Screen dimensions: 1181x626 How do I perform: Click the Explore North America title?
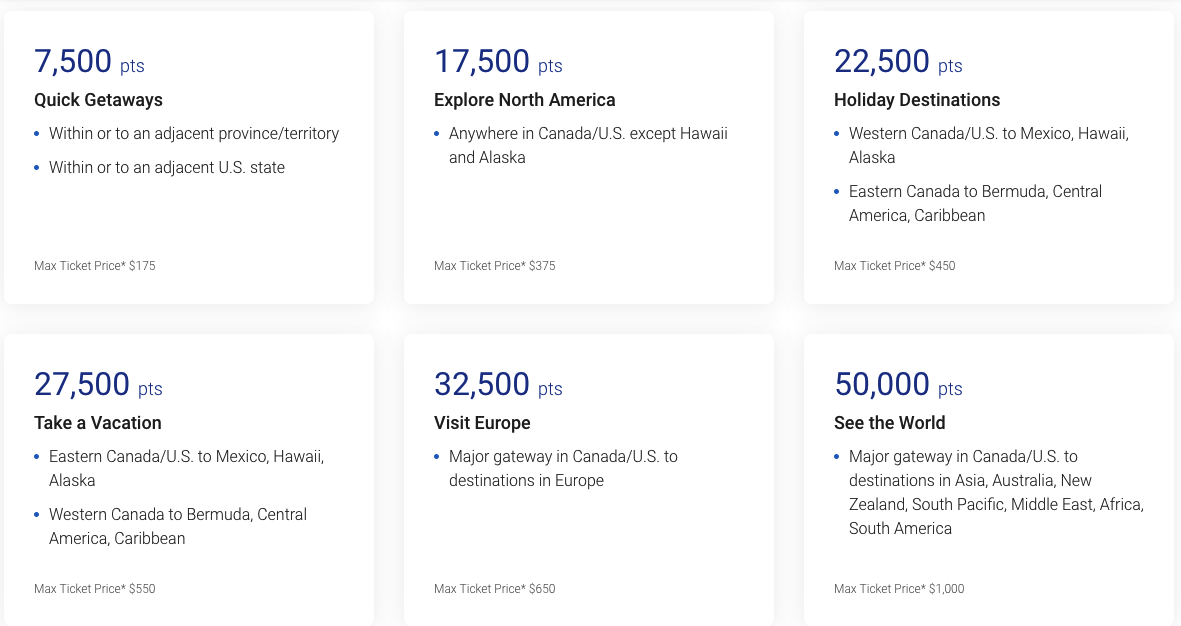click(x=524, y=100)
